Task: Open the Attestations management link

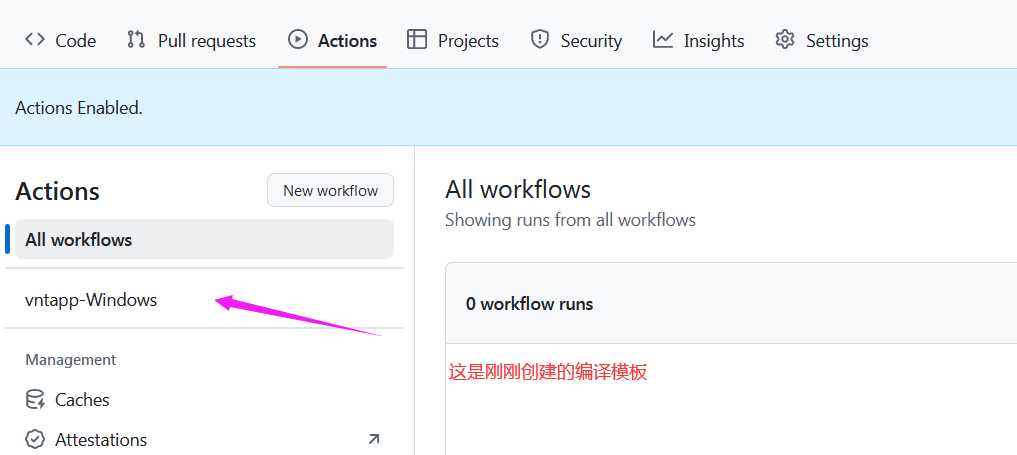Action: 101,439
